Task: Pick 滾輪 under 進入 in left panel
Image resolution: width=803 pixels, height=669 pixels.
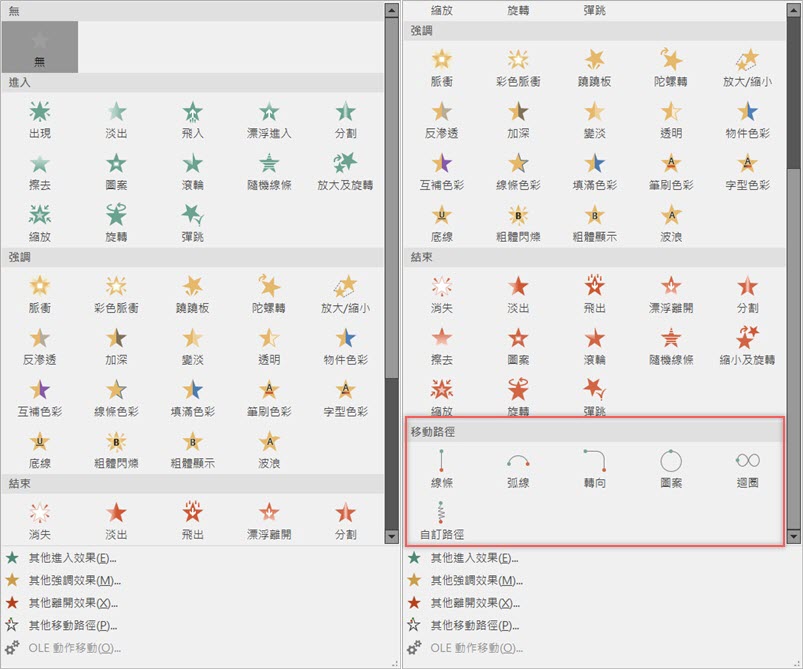Action: pos(193,172)
